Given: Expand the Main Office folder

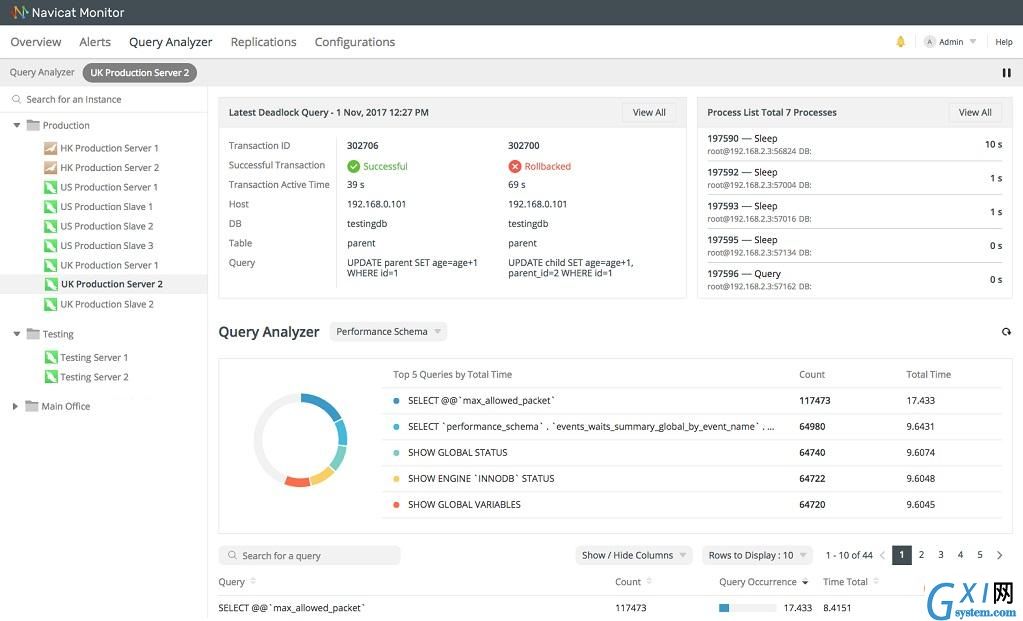Looking at the screenshot, I should coord(15,406).
